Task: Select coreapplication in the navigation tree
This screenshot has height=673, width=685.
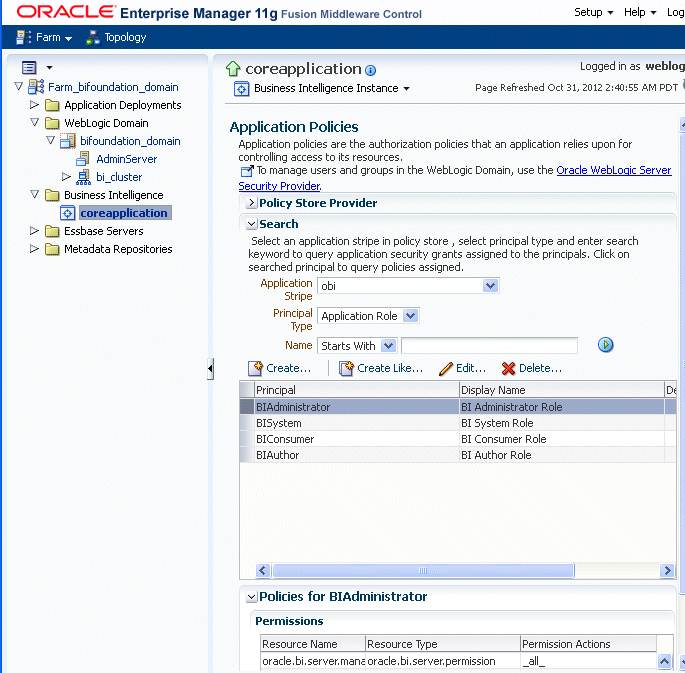Action: 124,213
